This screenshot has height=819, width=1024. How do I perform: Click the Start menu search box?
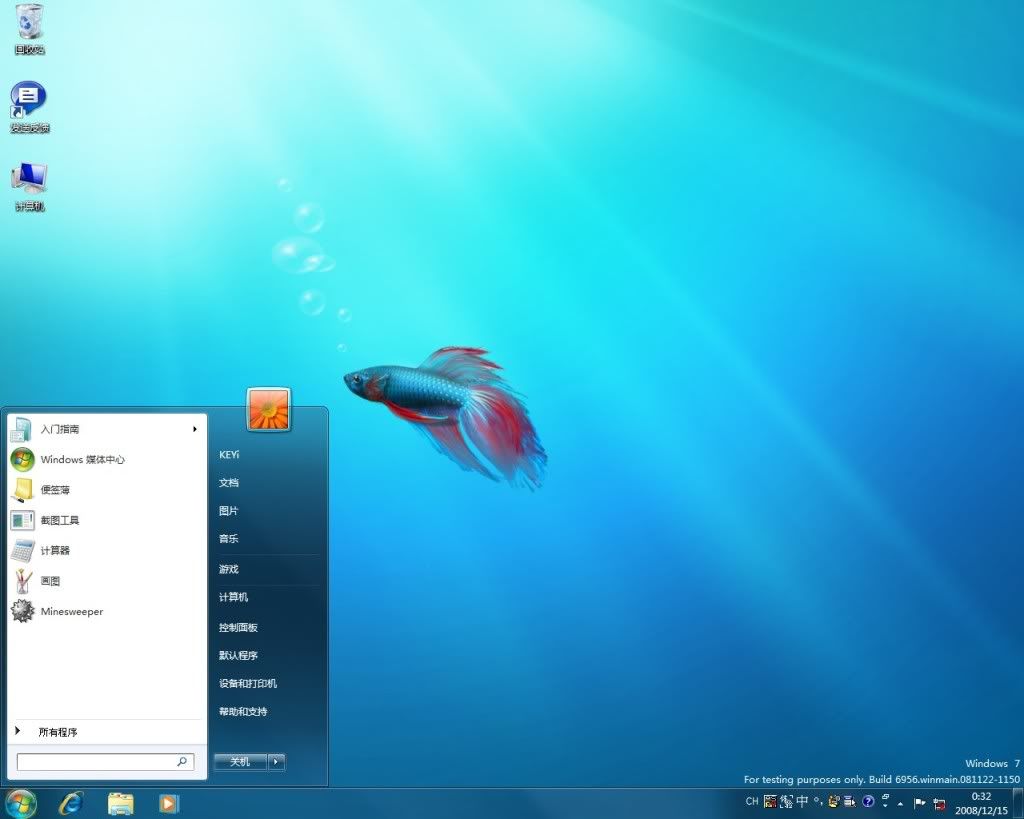104,762
